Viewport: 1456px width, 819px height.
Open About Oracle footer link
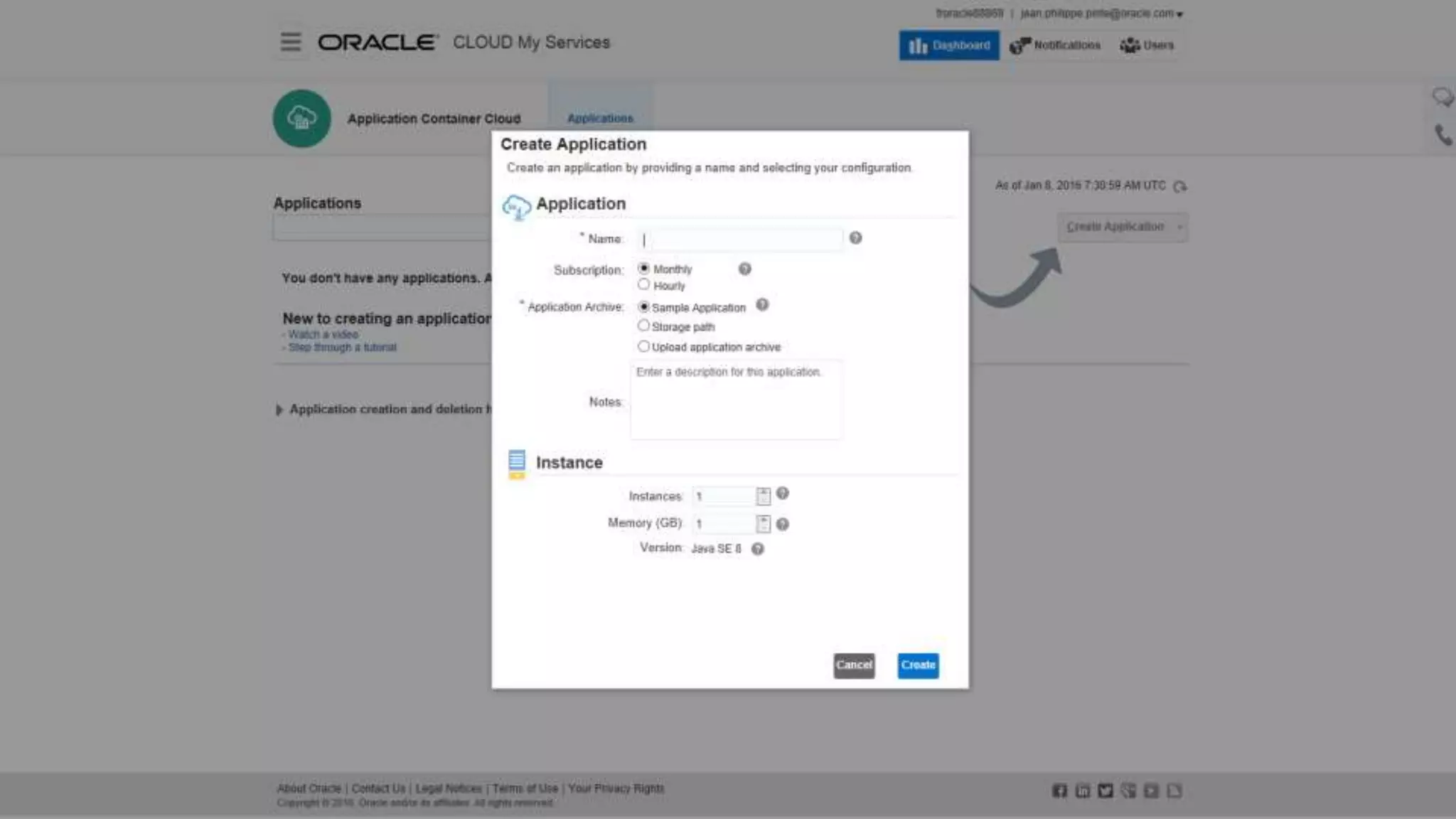tap(309, 788)
